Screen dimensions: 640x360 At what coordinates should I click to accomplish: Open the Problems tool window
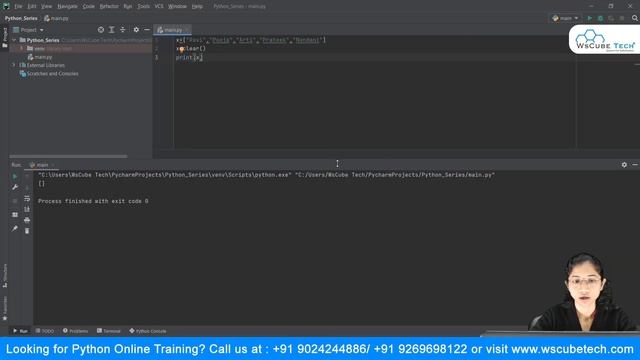coord(76,331)
